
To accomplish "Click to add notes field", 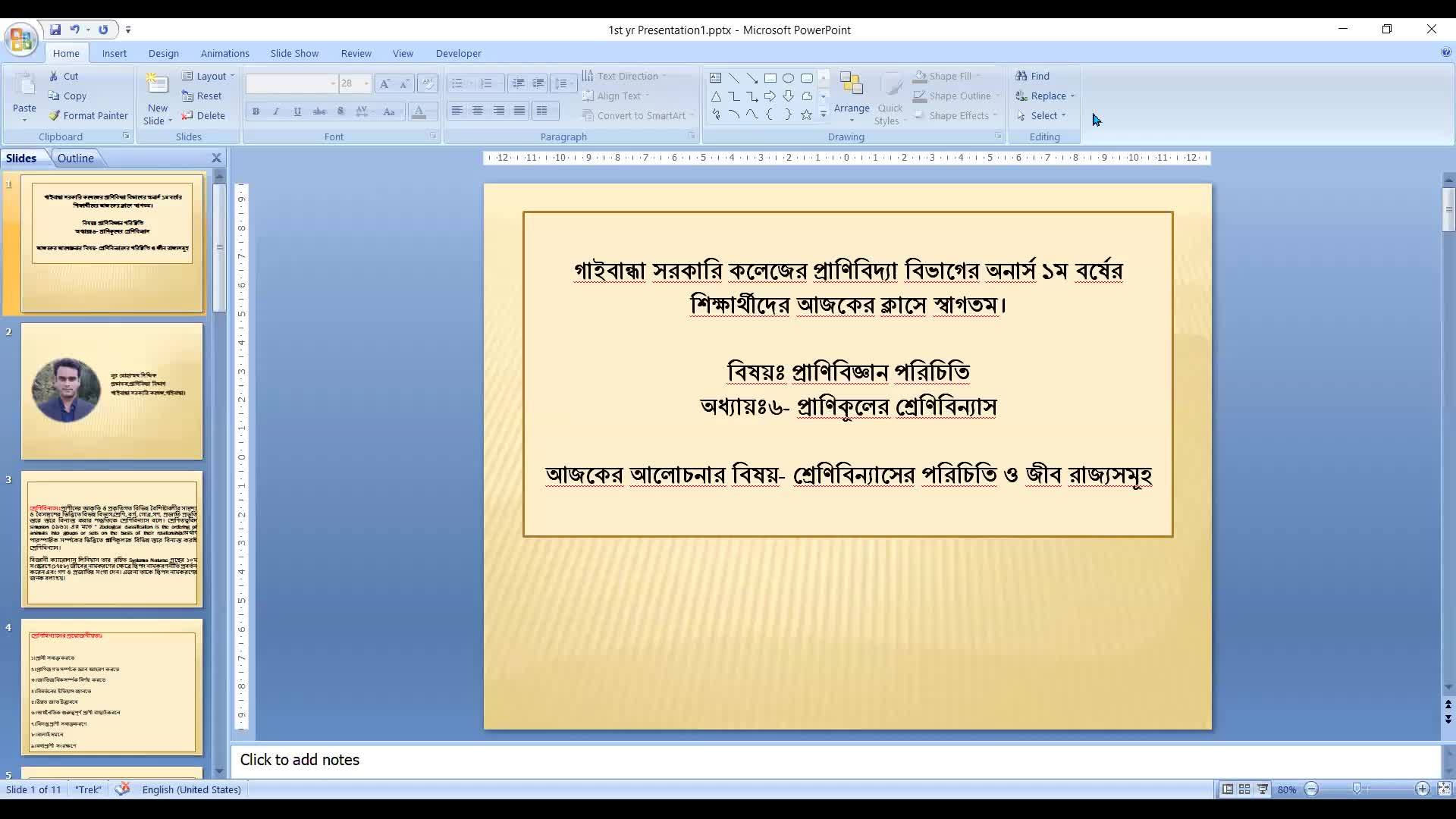I will [x=836, y=760].
